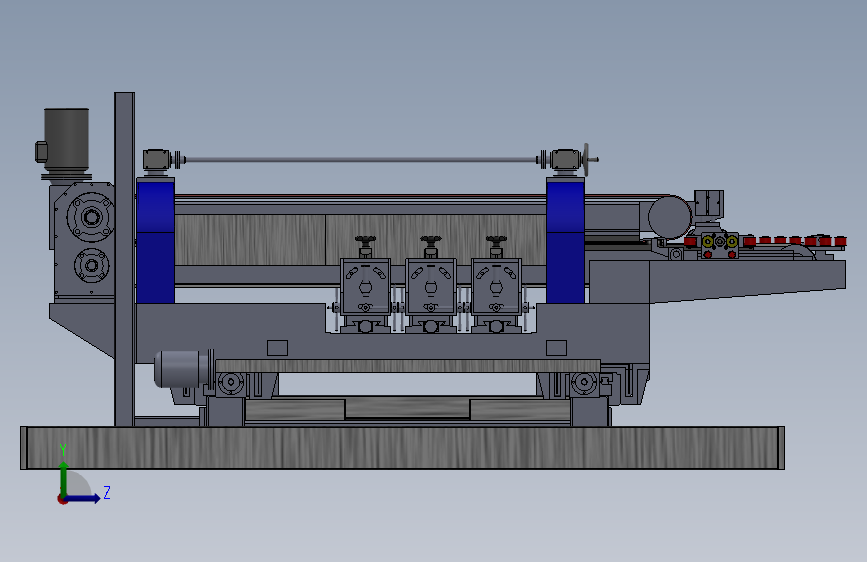Select the tall vertical post at left
867x562 pixels.
pos(124,259)
